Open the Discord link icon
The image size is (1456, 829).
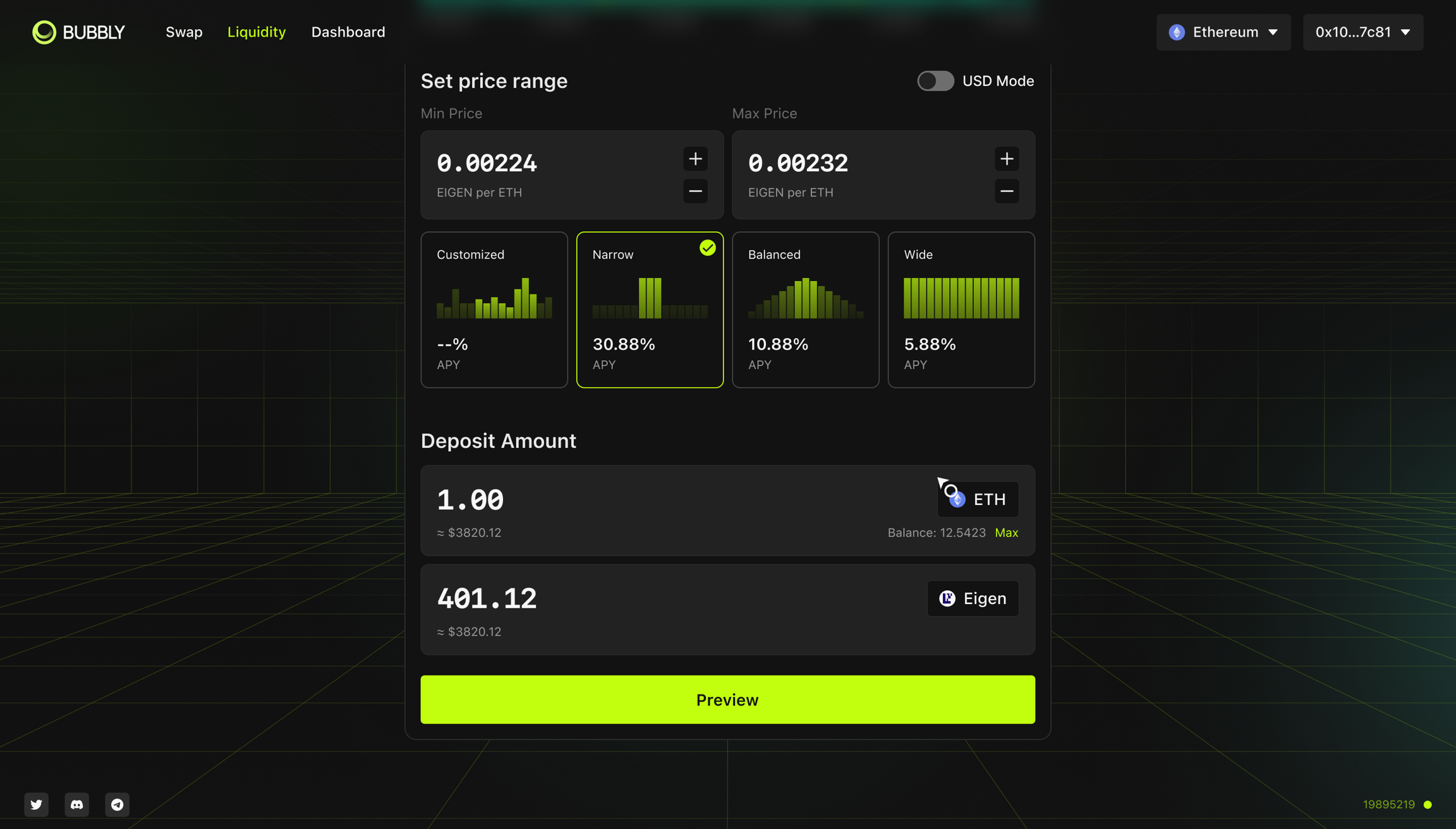point(76,804)
